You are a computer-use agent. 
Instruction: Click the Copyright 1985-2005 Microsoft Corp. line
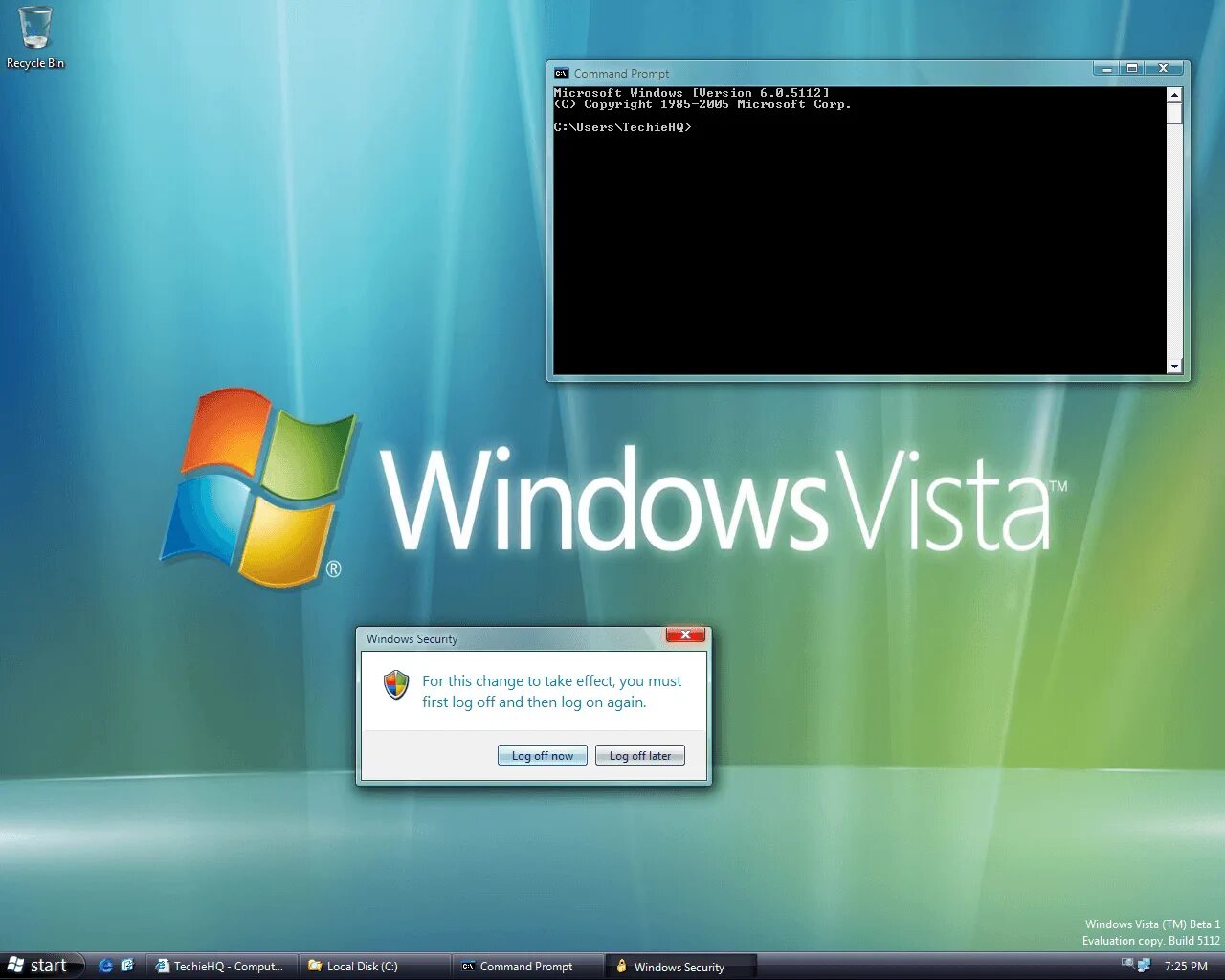tap(702, 104)
